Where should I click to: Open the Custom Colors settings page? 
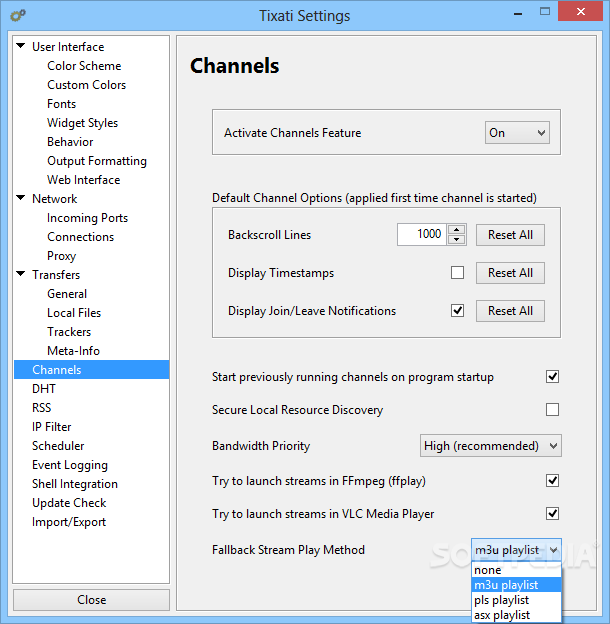point(86,85)
